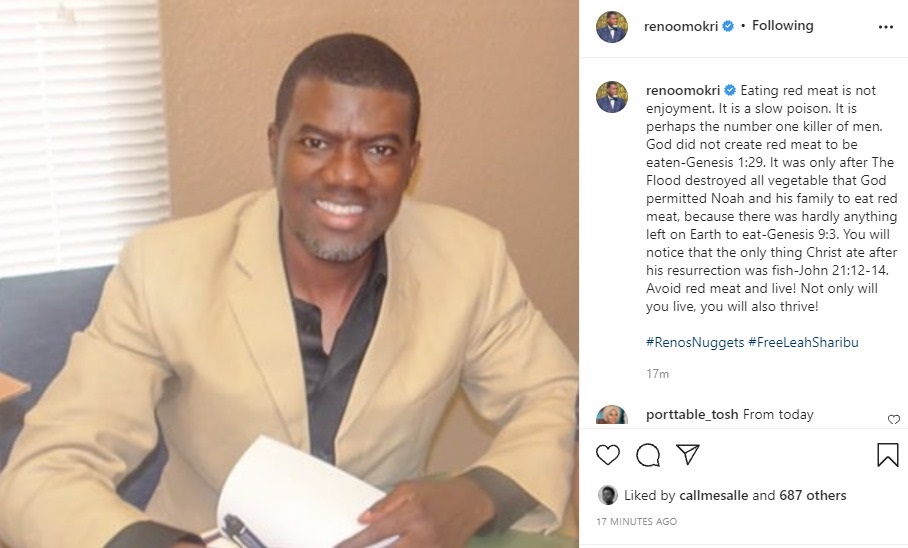Open the #RenosNuggets hashtag
Screen dimensions: 908x548
(x=695, y=342)
